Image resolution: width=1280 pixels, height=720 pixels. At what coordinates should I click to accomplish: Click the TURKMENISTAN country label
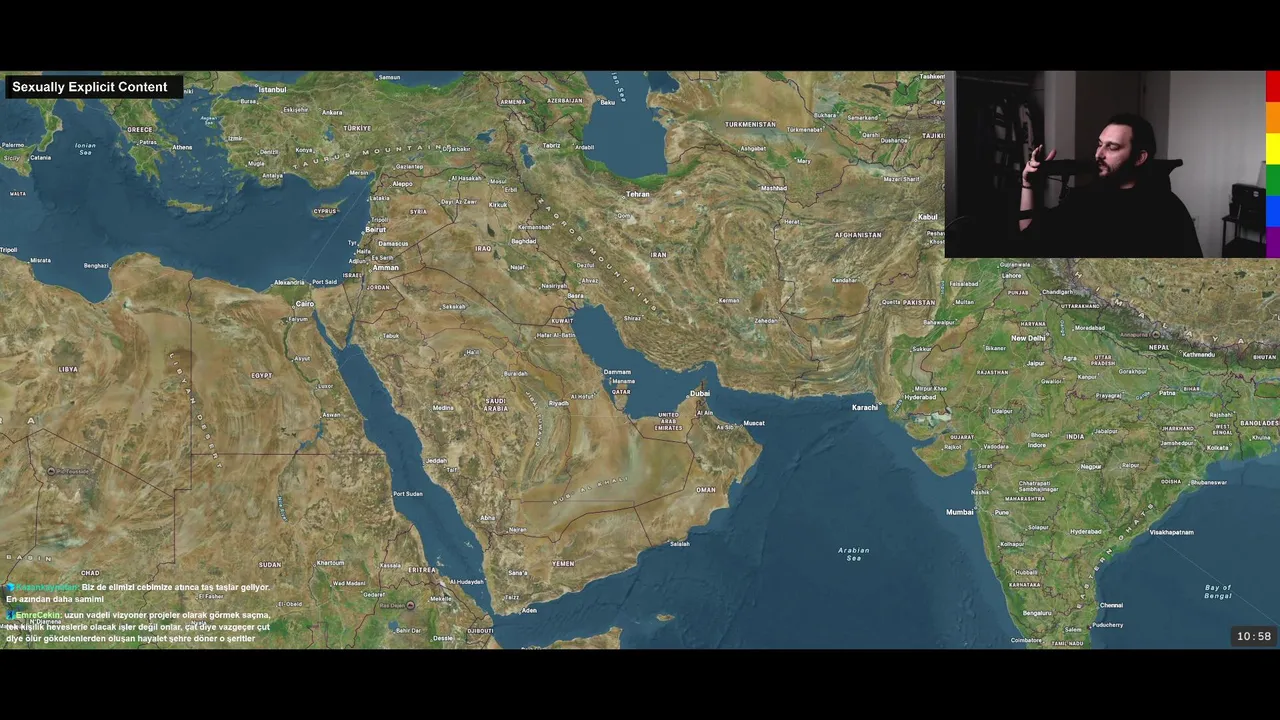[750, 125]
